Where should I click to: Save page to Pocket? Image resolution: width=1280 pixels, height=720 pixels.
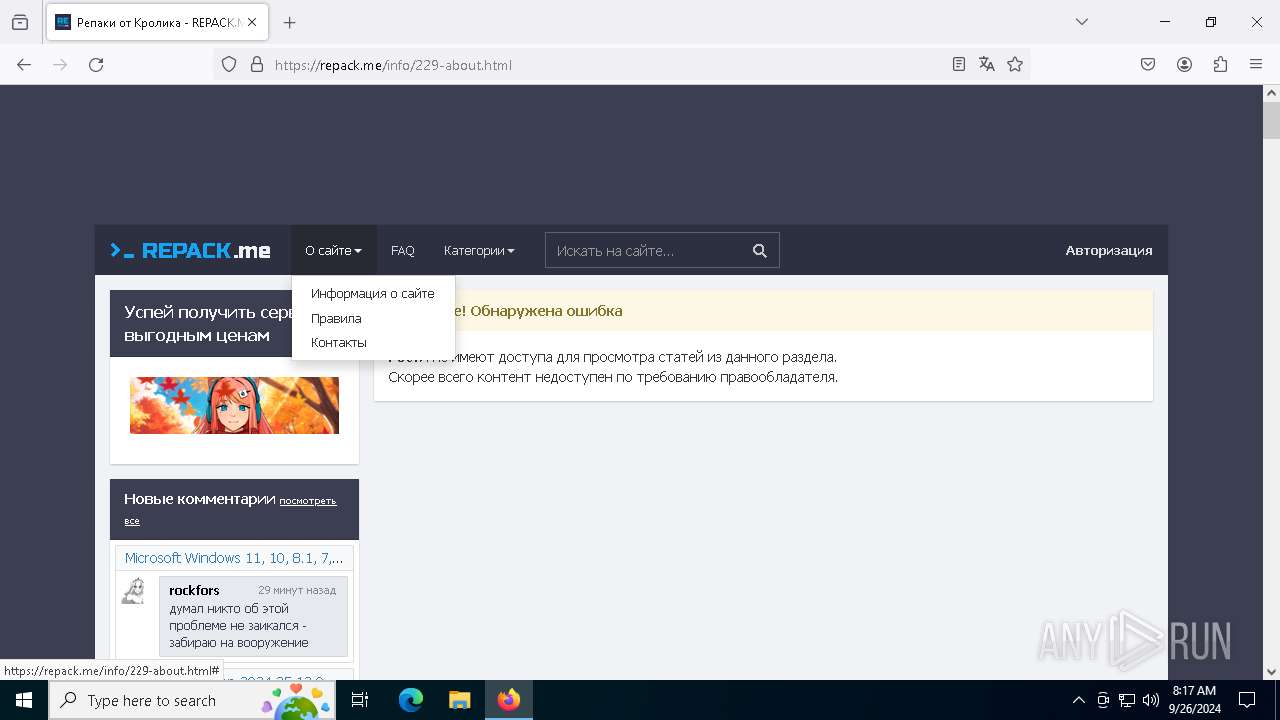(x=1148, y=64)
